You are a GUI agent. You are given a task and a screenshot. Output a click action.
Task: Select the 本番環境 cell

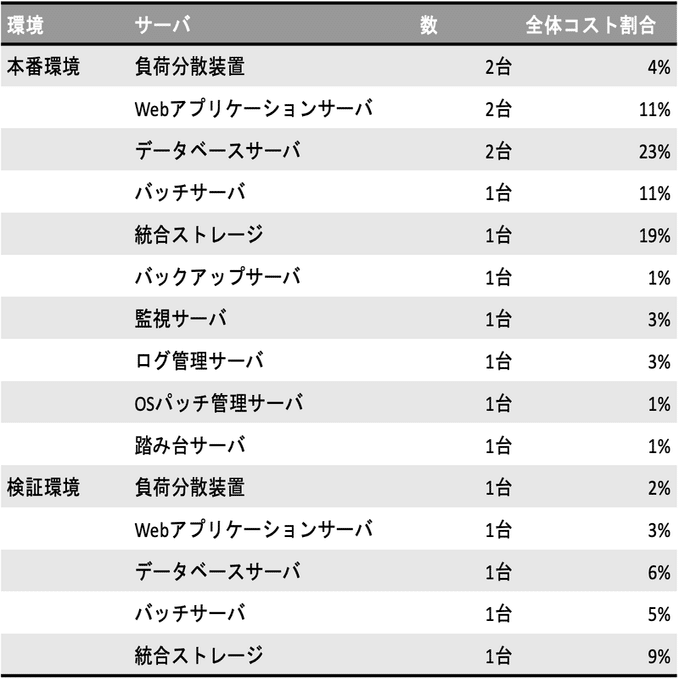click(x=43, y=67)
